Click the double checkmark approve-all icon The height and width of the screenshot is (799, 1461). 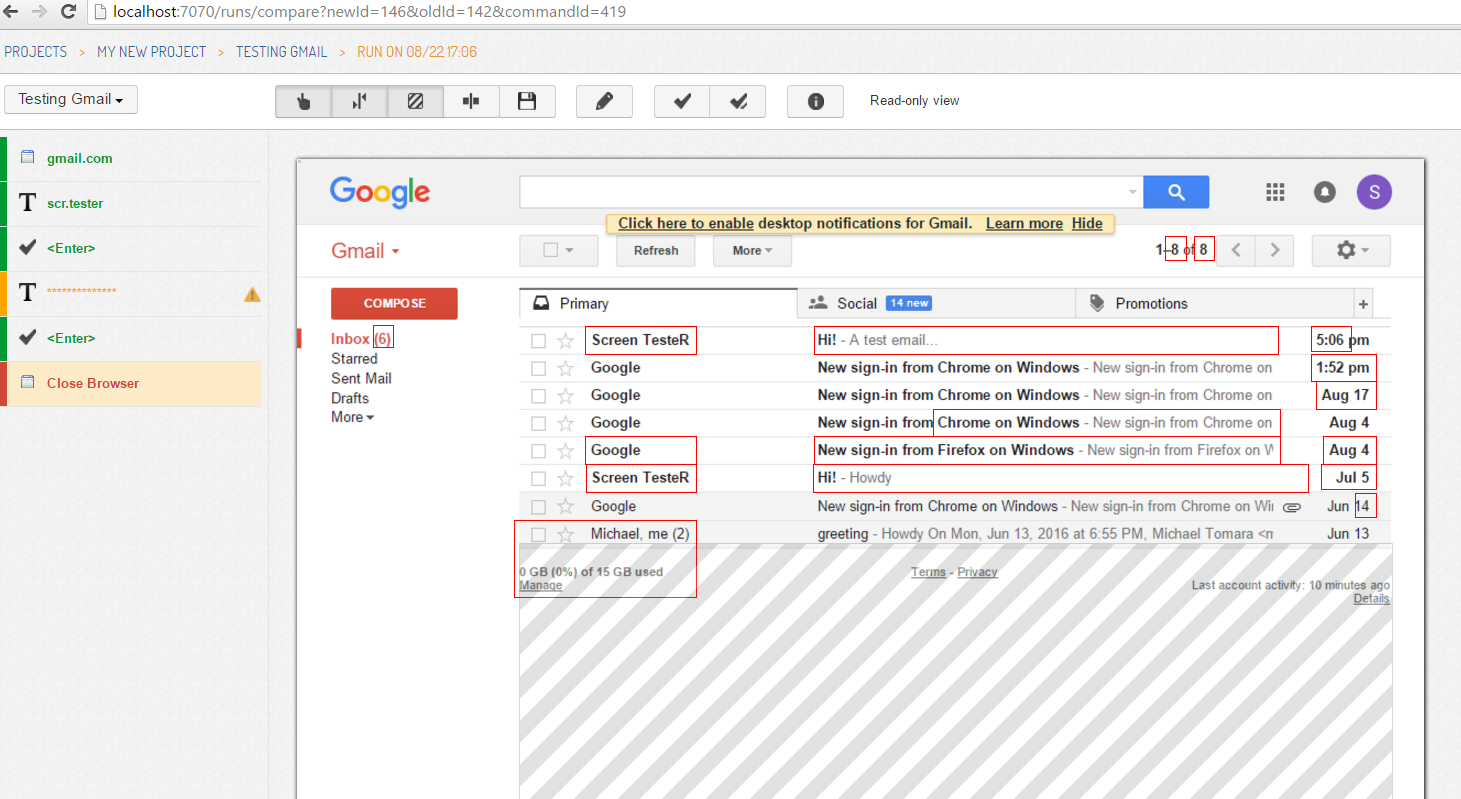click(739, 101)
